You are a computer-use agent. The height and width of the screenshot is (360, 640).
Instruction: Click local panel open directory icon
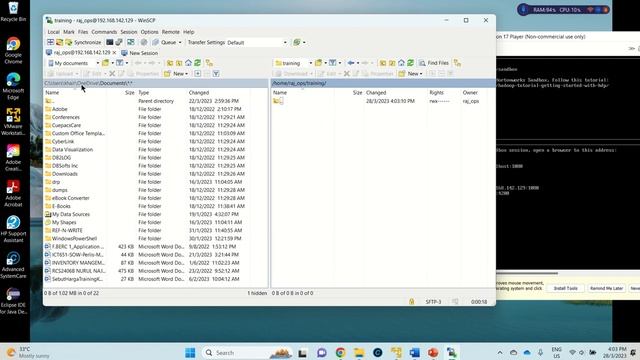105,63
